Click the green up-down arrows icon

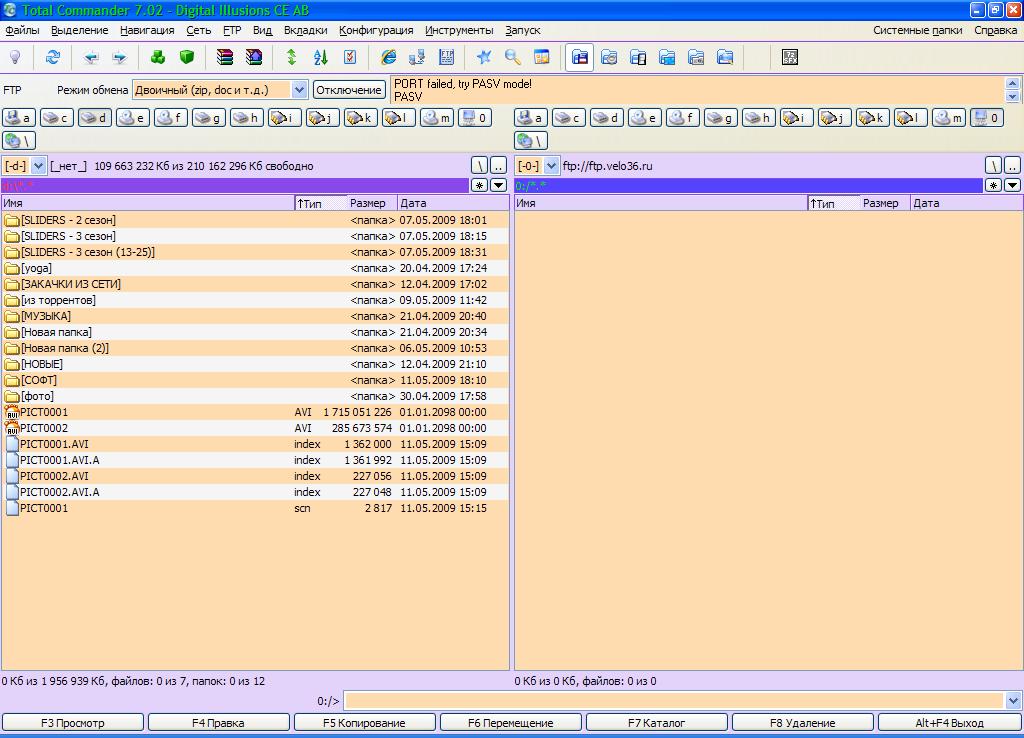point(292,57)
